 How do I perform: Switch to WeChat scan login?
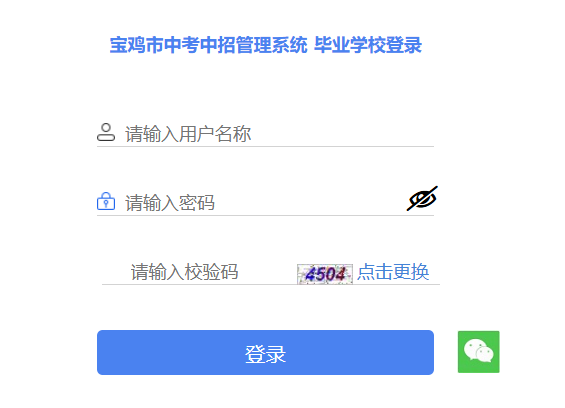[479, 352]
